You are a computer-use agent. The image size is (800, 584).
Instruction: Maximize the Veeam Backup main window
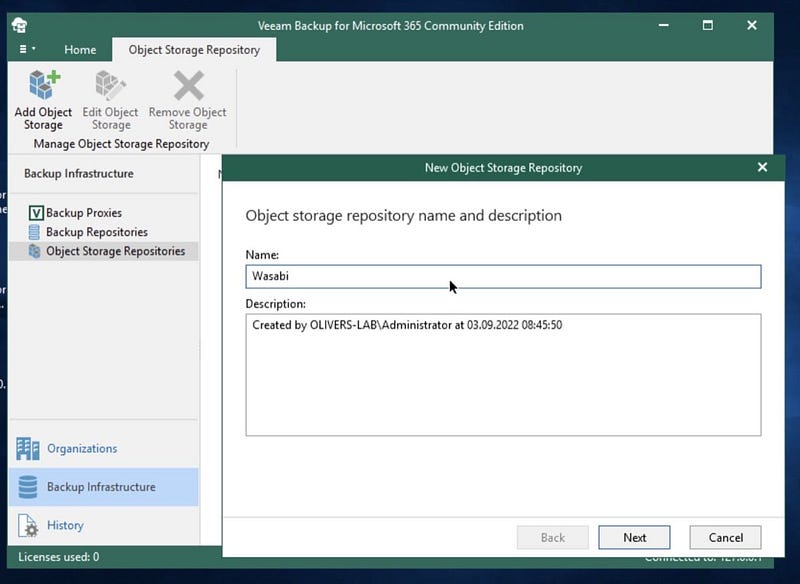pyautogui.click(x=708, y=25)
